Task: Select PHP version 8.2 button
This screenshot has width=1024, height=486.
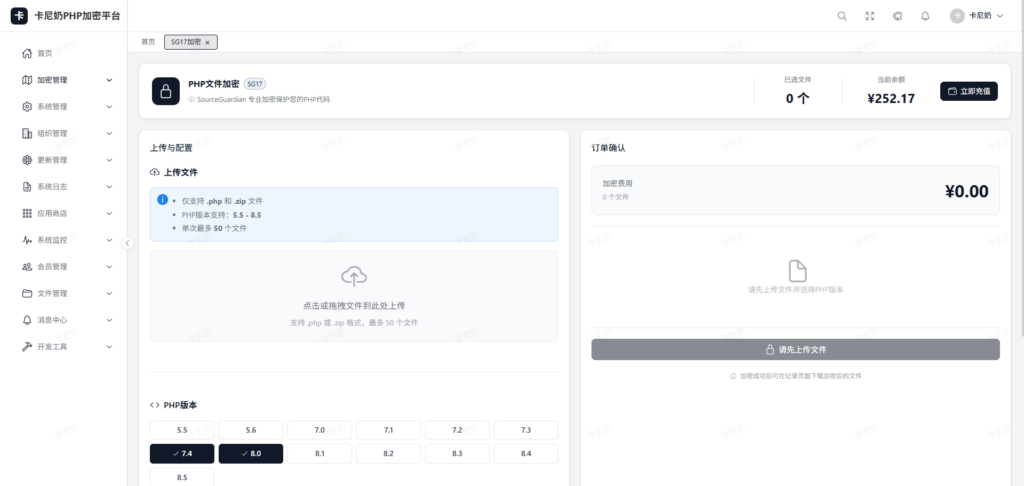Action: pyautogui.click(x=389, y=454)
